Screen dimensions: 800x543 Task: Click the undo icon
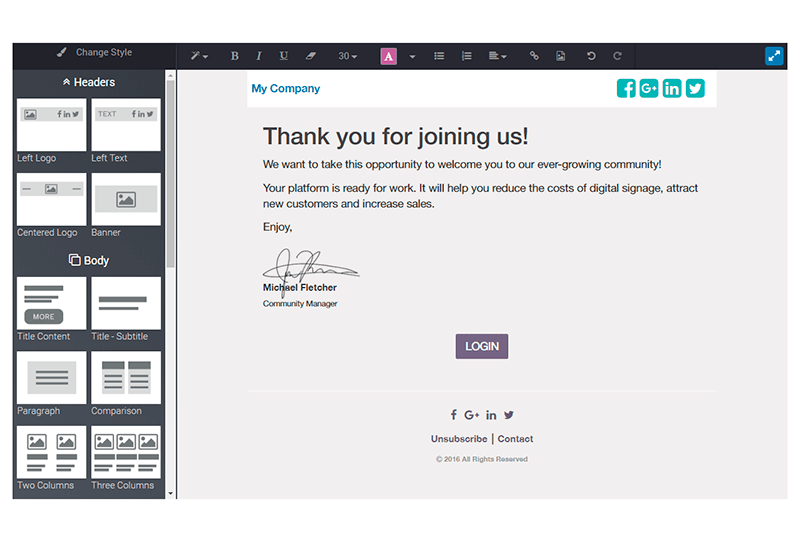tap(591, 56)
